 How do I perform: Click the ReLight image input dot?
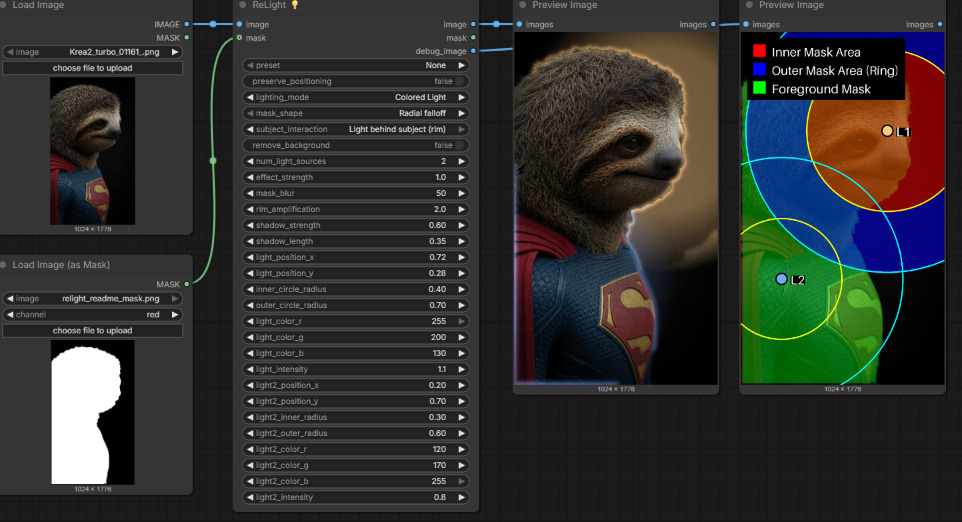pyautogui.click(x=239, y=25)
